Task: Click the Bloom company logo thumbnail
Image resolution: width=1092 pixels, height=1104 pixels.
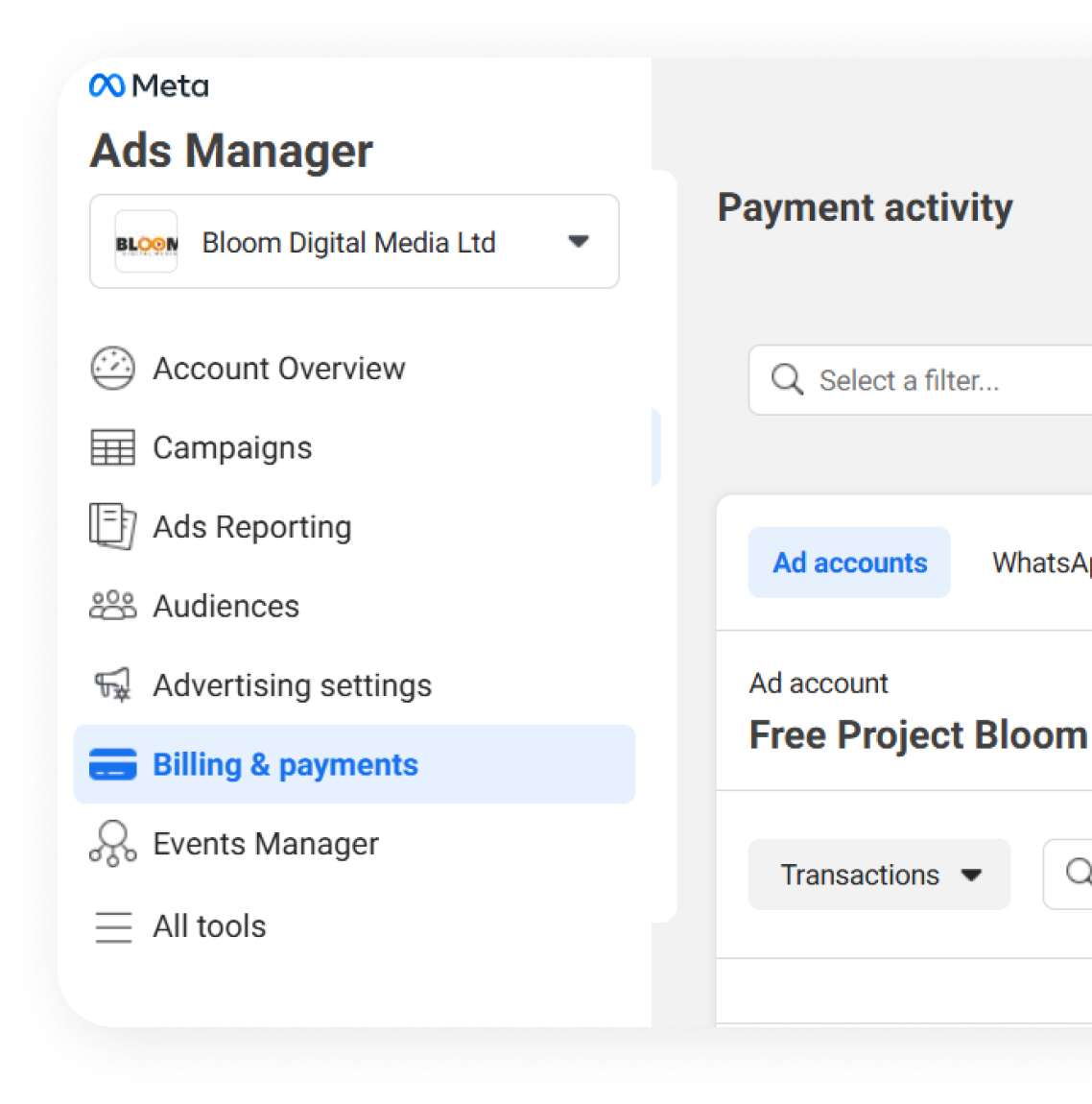Action: 147,243
